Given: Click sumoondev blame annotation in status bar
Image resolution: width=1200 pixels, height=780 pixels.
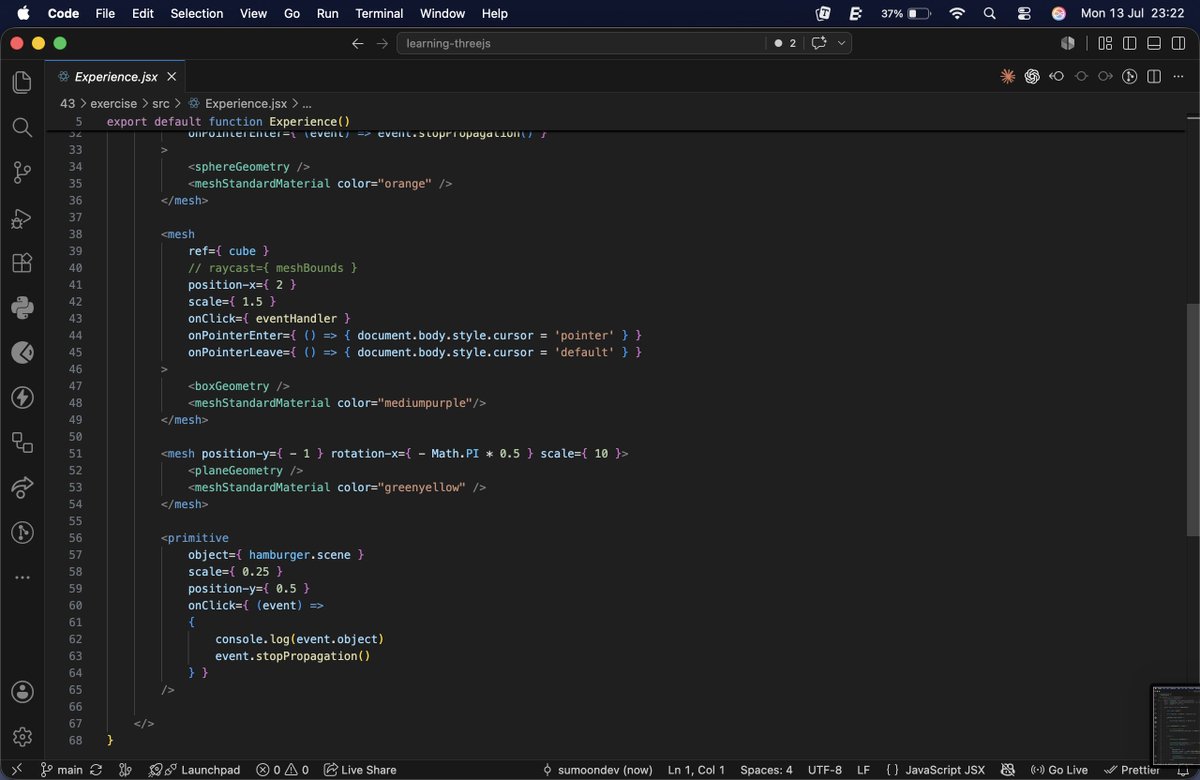Looking at the screenshot, I should [598, 770].
